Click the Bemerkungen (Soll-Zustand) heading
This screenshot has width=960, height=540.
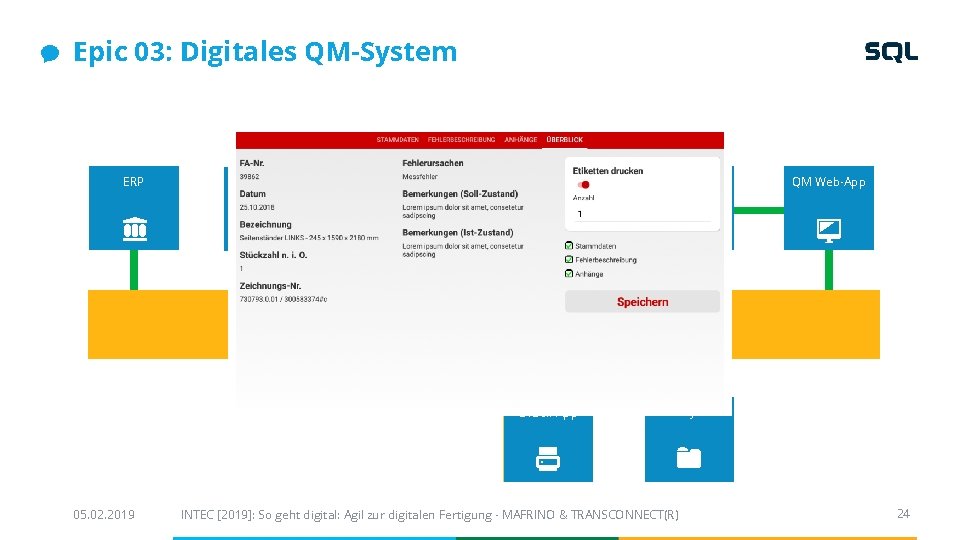tap(460, 193)
